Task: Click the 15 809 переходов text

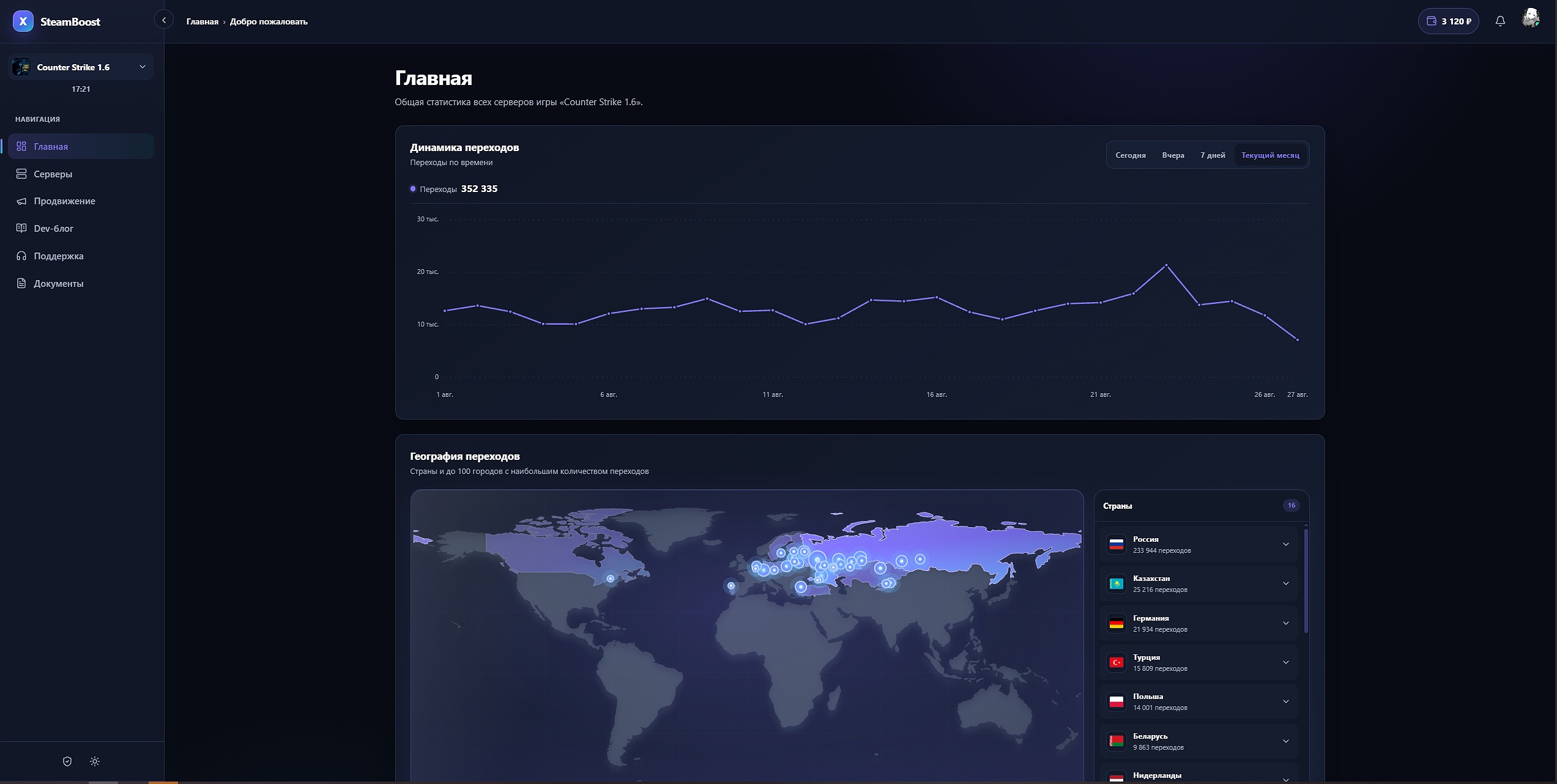Action: point(1160,668)
